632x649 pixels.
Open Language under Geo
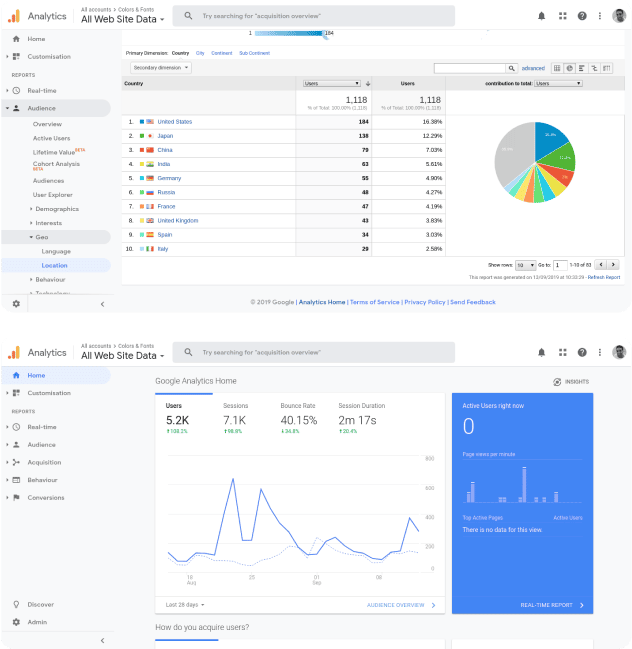tap(56, 251)
